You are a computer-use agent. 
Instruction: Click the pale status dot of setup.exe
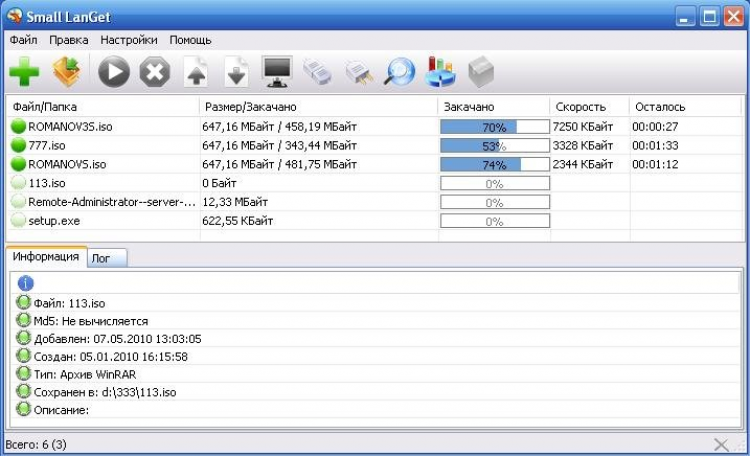click(18, 221)
